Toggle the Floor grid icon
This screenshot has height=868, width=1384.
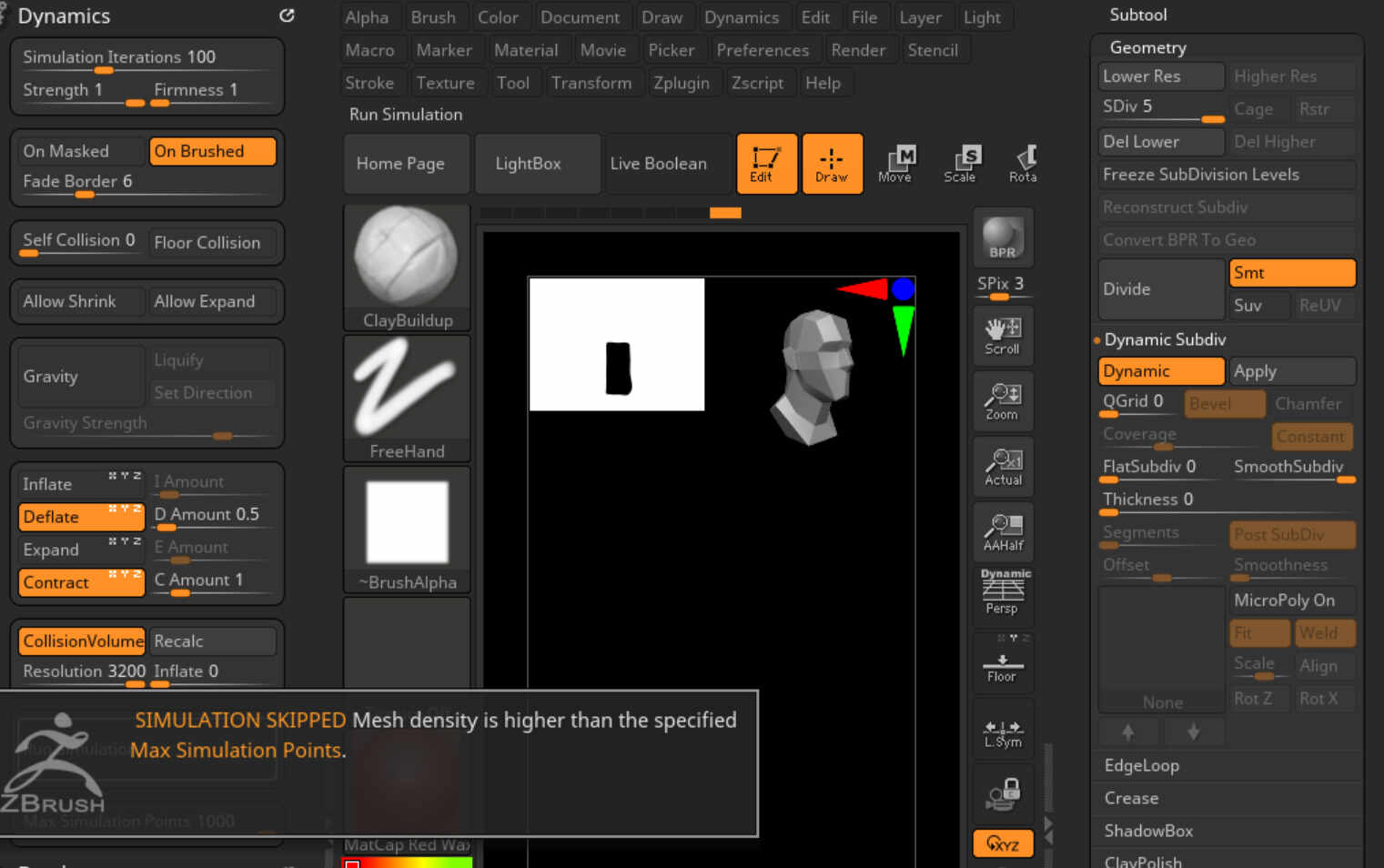(1003, 662)
